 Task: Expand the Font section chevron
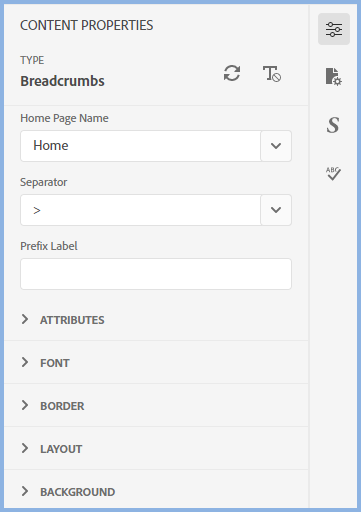pyautogui.click(x=25, y=362)
